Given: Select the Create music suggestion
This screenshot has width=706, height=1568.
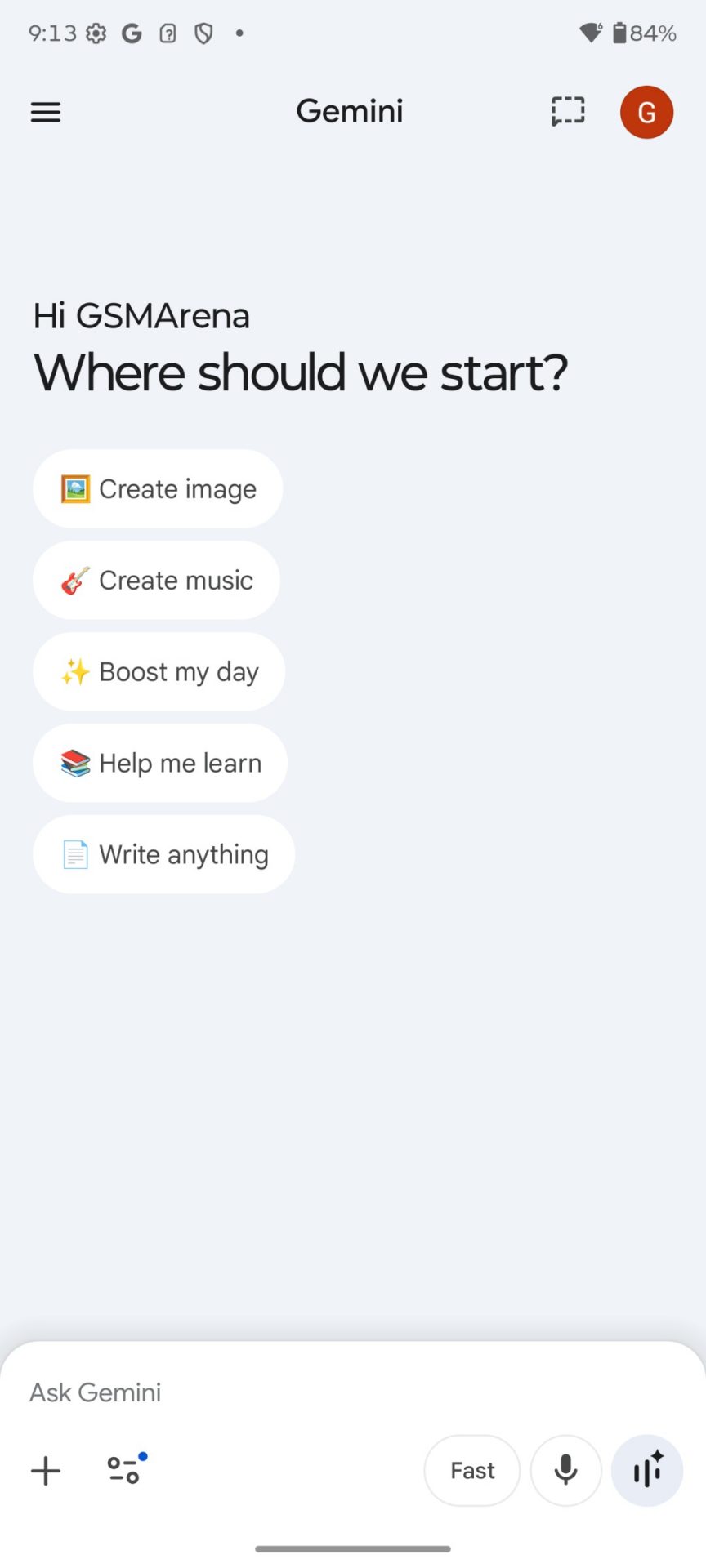Looking at the screenshot, I should [x=157, y=581].
